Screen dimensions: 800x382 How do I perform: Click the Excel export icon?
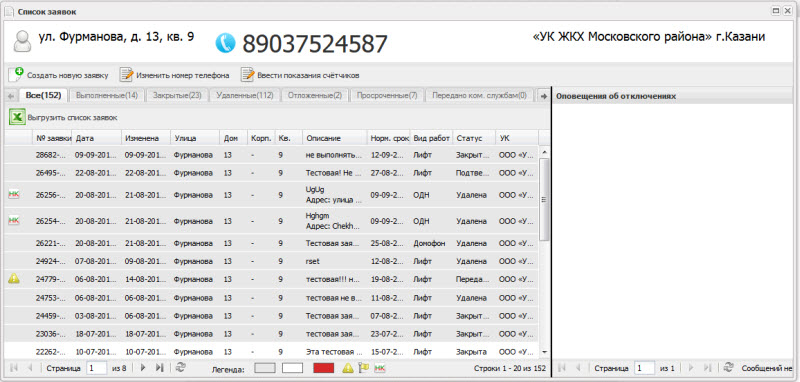17,117
